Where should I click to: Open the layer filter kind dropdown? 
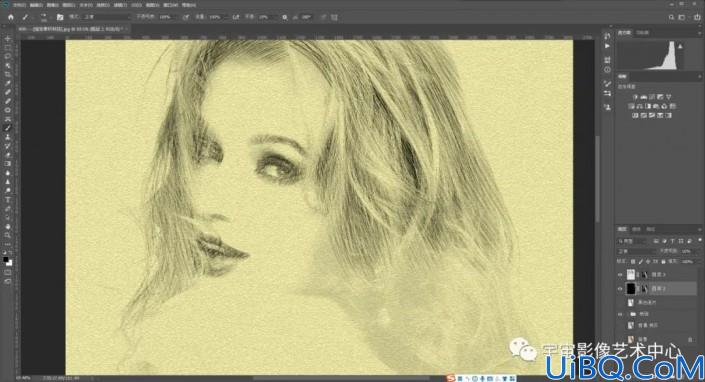pyautogui.click(x=632, y=241)
